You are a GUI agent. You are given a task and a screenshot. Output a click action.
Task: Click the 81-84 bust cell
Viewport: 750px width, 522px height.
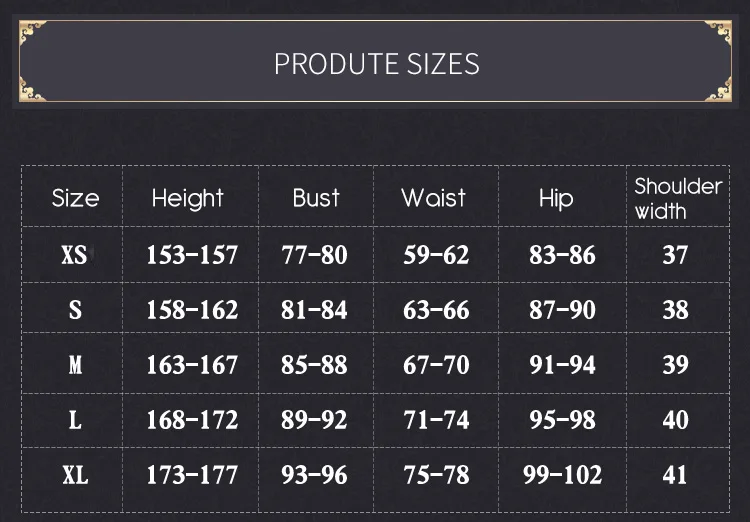[314, 310]
